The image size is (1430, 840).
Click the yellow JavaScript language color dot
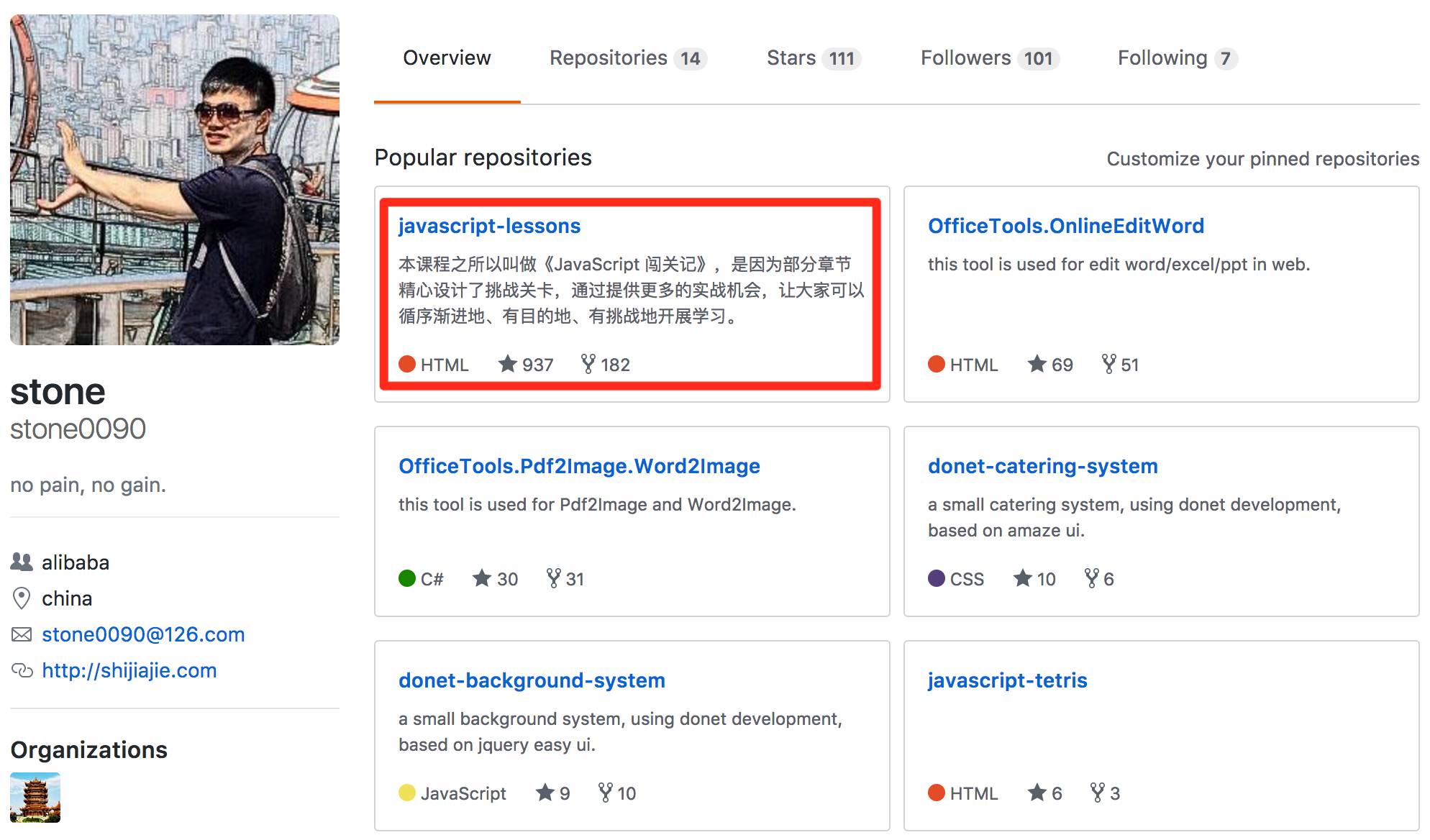[407, 793]
